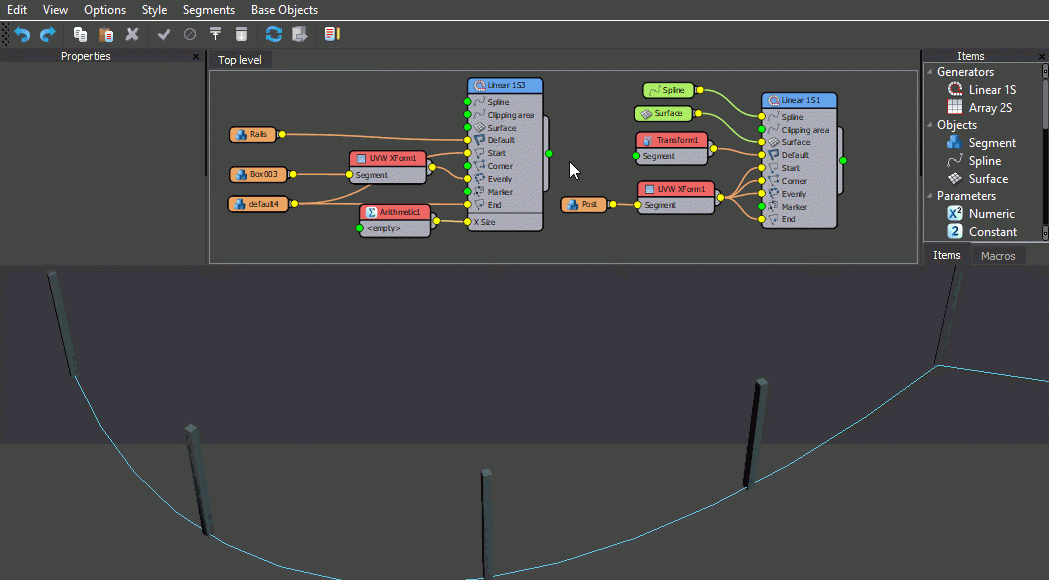Screen dimensions: 1049x580
Task: Select the Arithmetic1 node in the graph
Action: coord(396,212)
